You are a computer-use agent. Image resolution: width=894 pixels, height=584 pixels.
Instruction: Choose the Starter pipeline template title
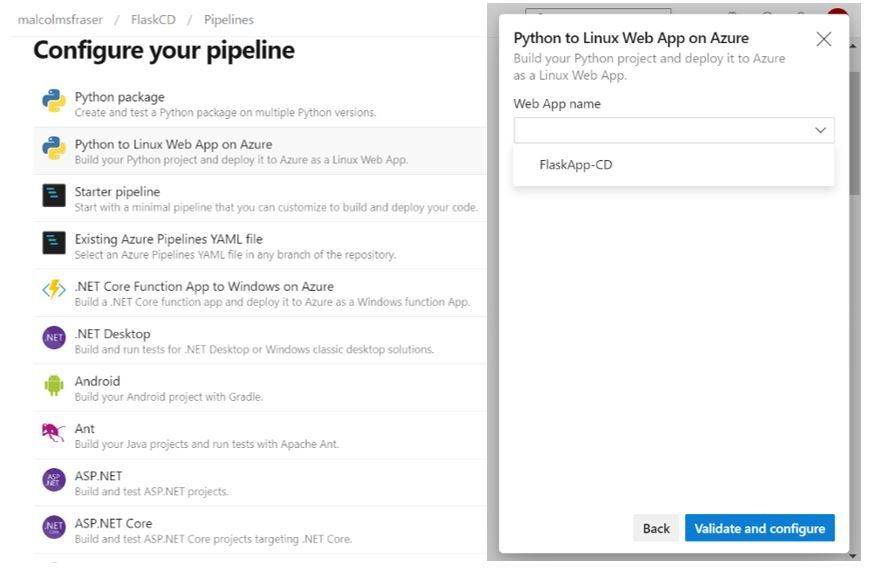tap(117, 192)
